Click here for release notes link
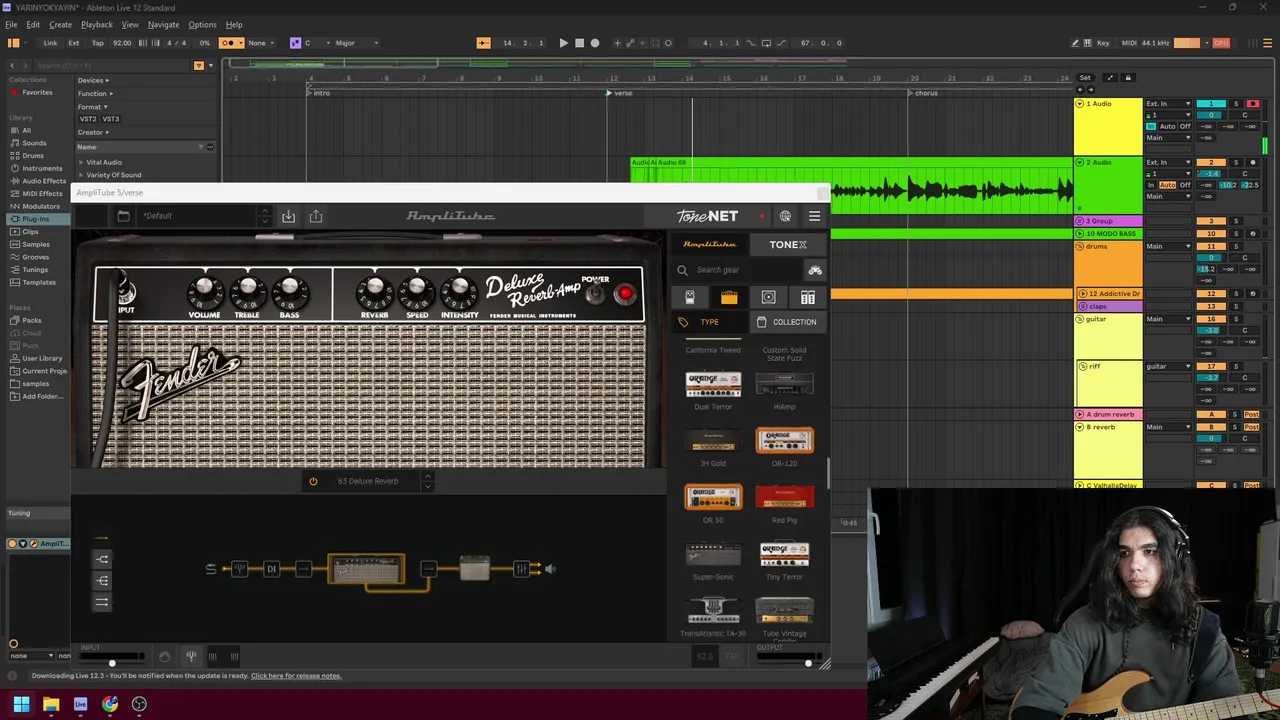This screenshot has height=720, width=1280. pyautogui.click(x=296, y=676)
